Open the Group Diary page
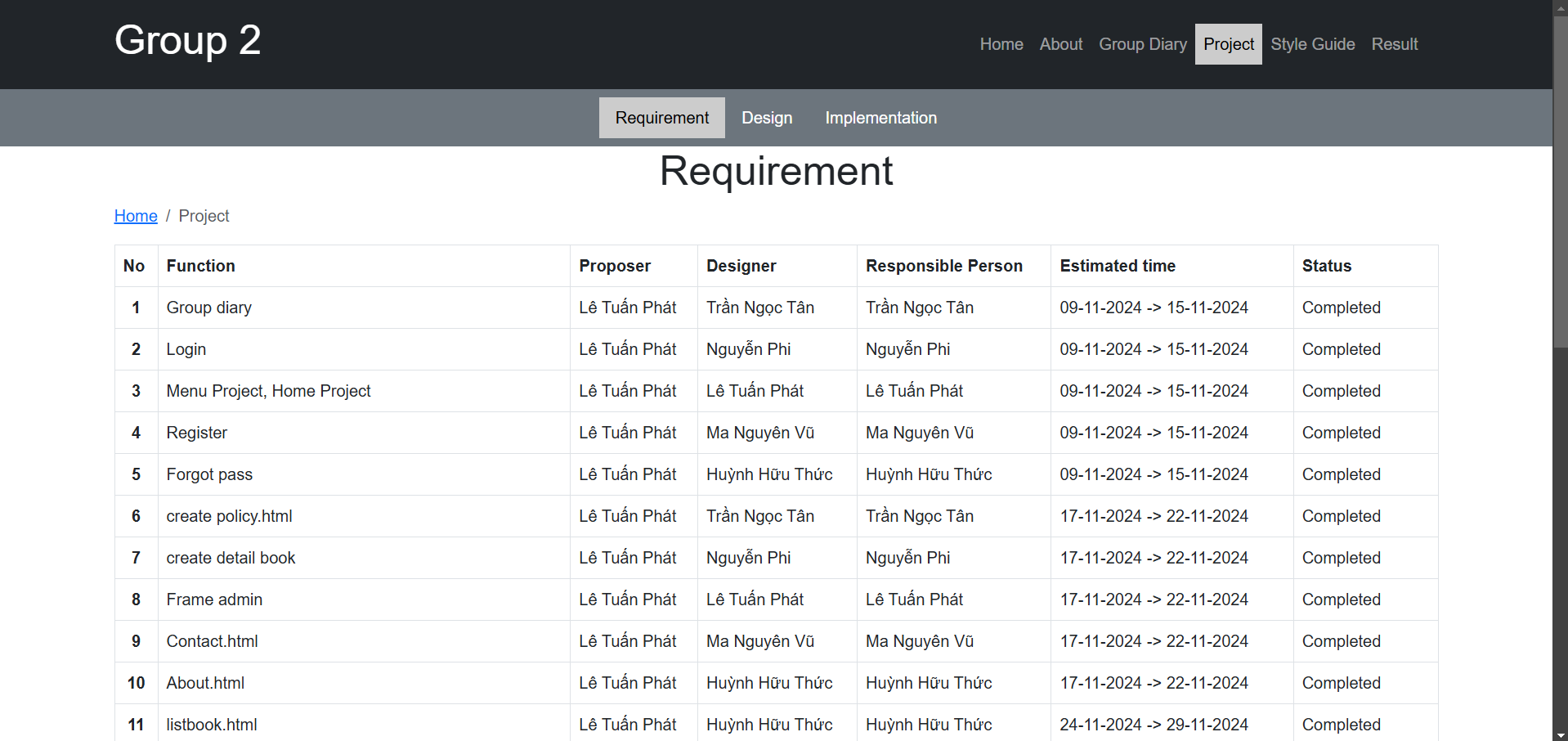 pyautogui.click(x=1142, y=44)
